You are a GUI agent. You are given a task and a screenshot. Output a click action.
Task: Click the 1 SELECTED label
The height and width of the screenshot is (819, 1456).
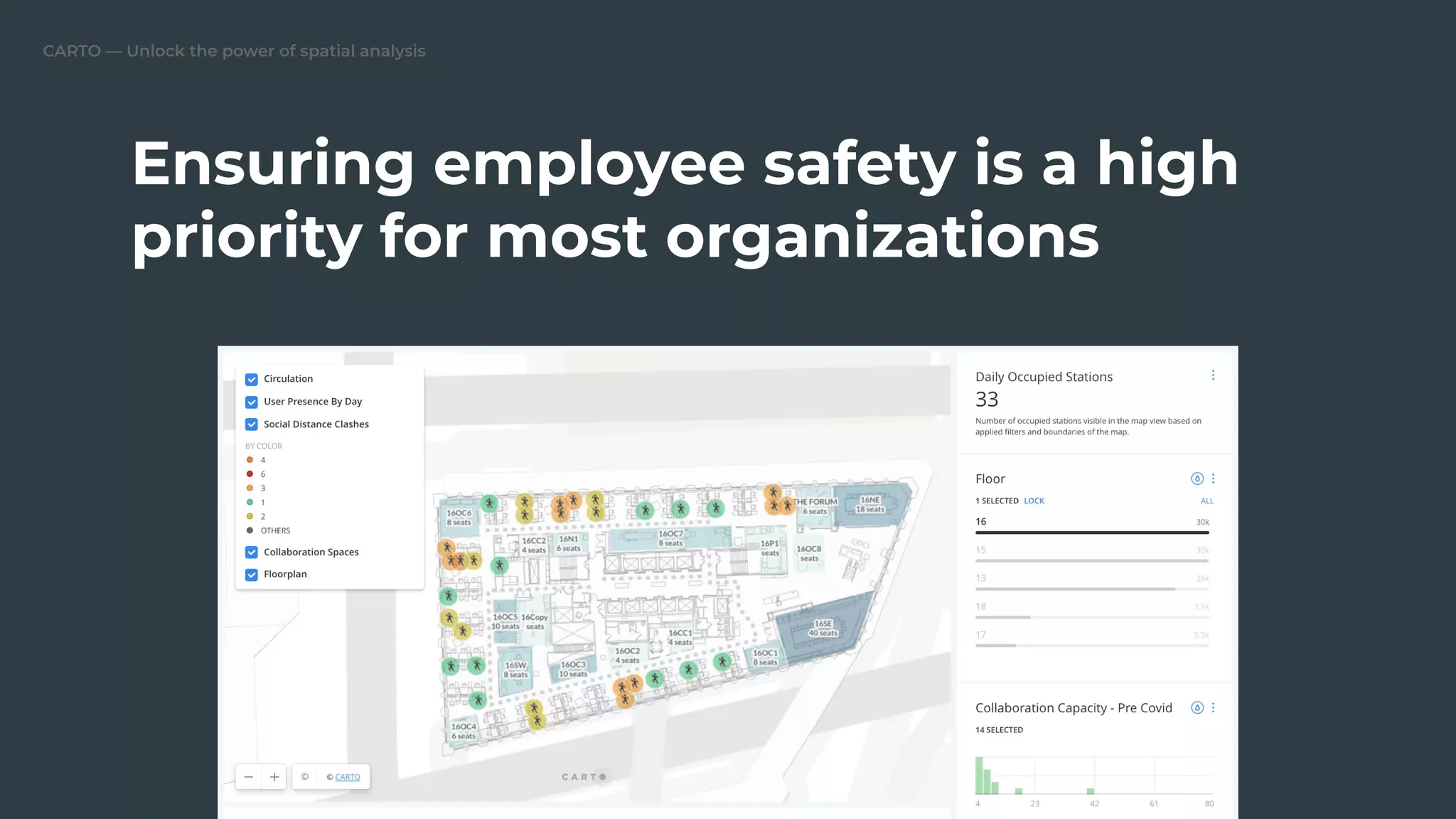tap(997, 501)
